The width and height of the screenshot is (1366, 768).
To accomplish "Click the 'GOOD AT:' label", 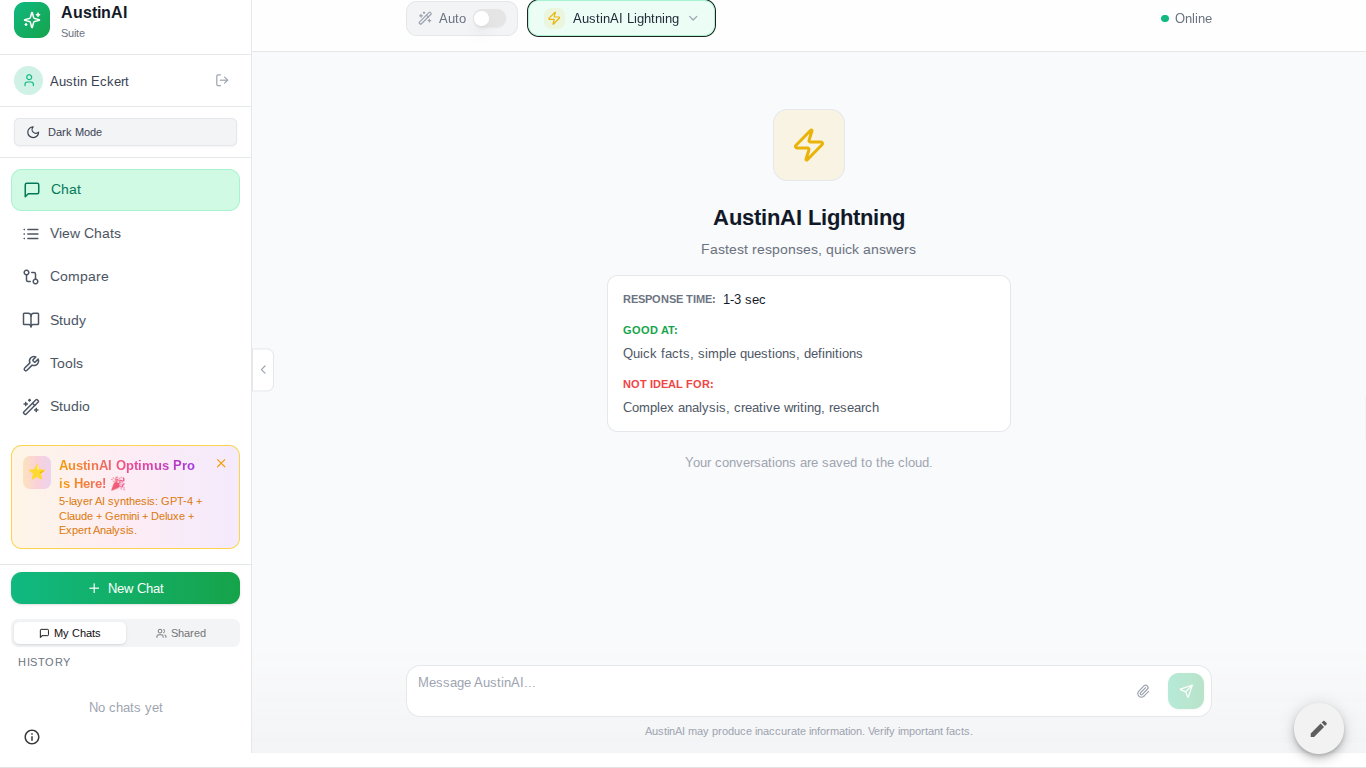I will point(650,330).
